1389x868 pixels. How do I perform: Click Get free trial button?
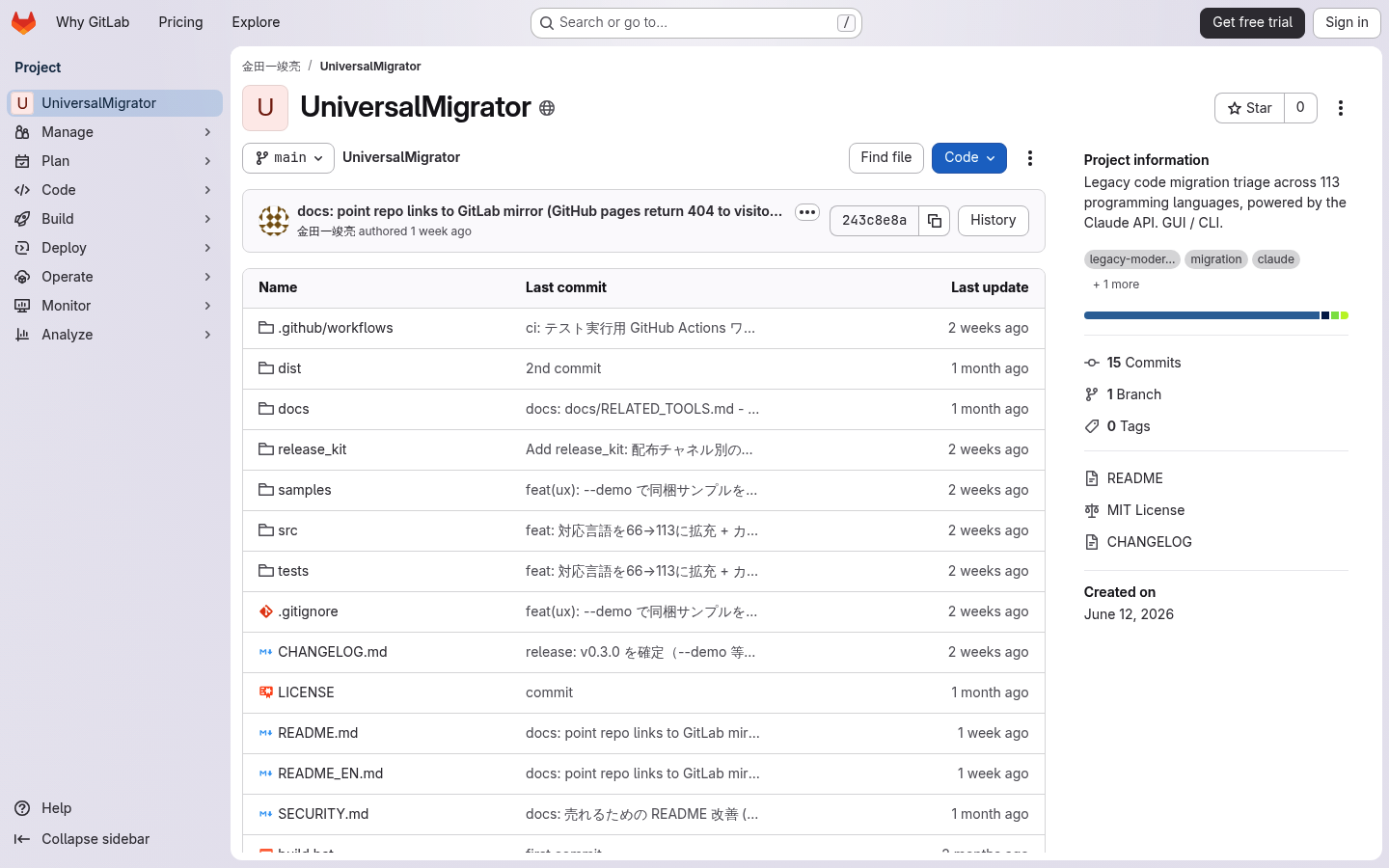[1252, 22]
